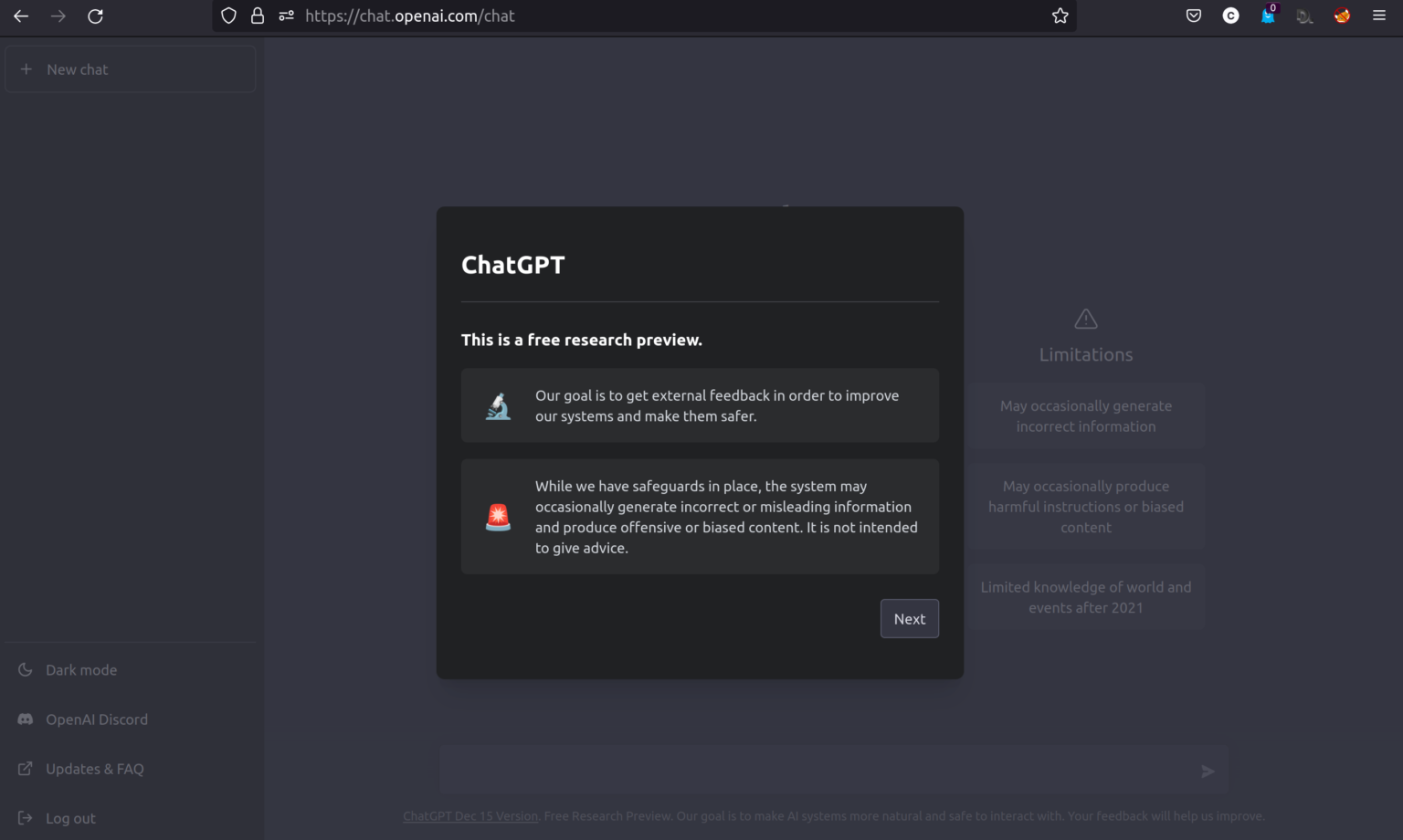The height and width of the screenshot is (840, 1403).
Task: Open the Pocket saving dropdown
Action: [x=1193, y=16]
